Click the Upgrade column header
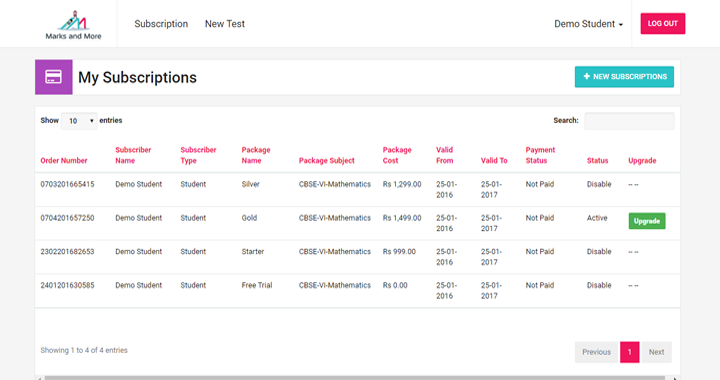 [x=642, y=161]
